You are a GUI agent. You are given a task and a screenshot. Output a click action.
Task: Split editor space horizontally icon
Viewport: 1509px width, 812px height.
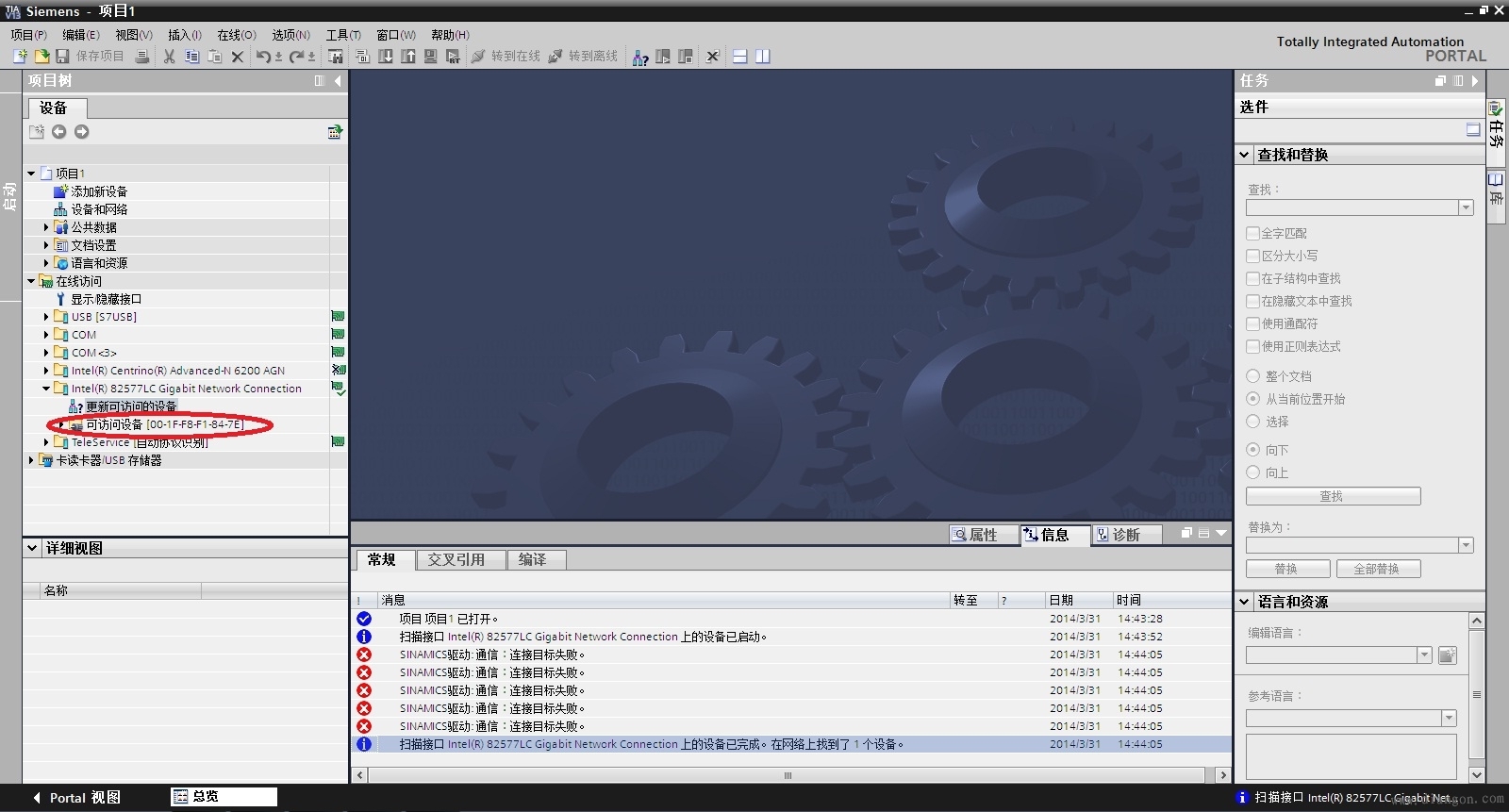point(740,57)
